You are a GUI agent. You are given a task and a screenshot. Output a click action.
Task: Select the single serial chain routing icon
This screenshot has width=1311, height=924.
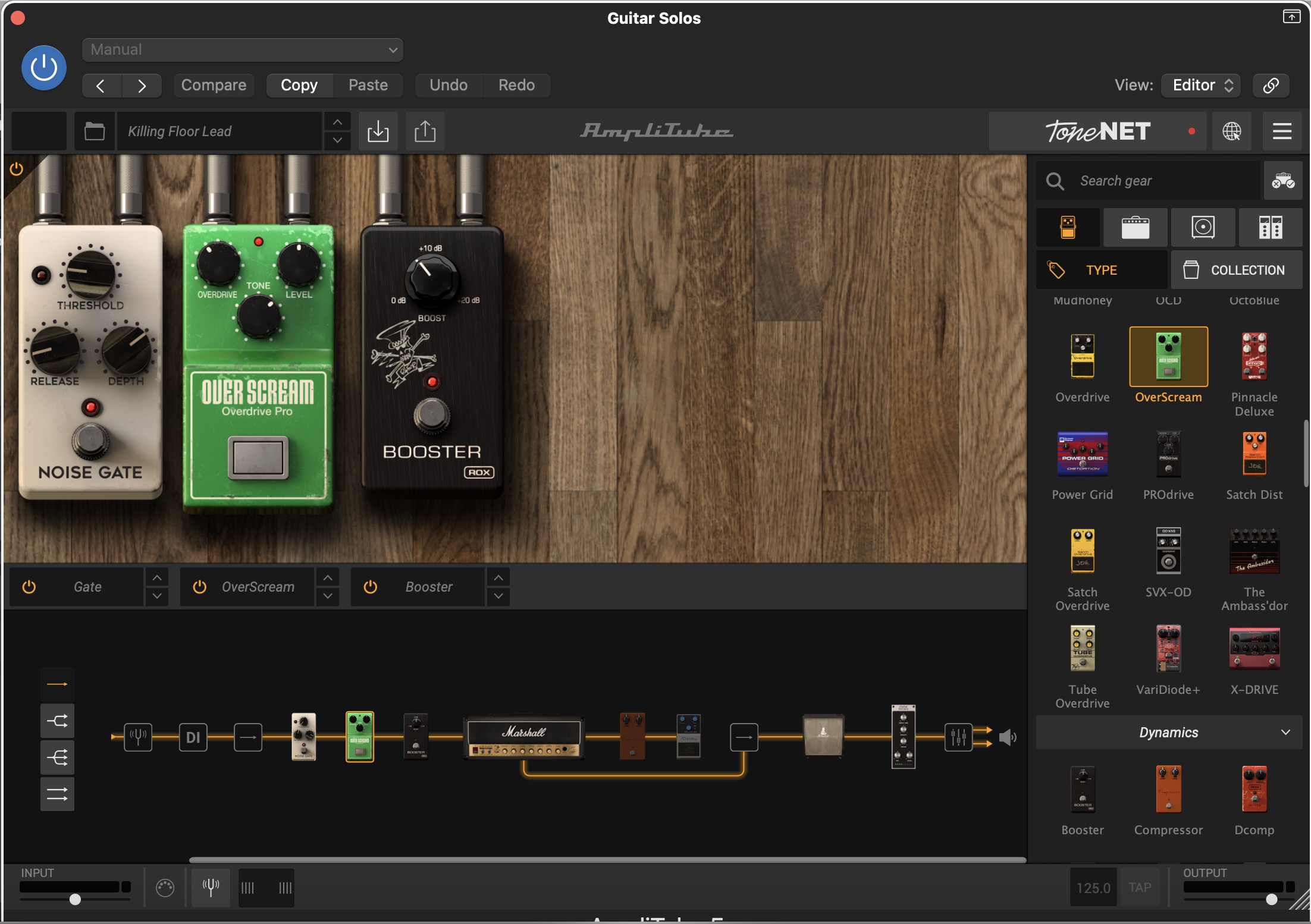pos(57,684)
